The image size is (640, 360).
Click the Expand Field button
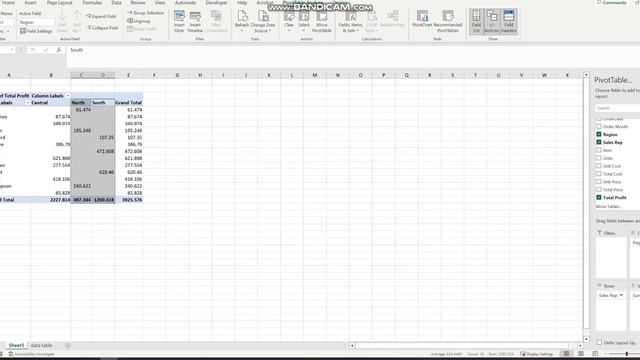[x=102, y=16]
